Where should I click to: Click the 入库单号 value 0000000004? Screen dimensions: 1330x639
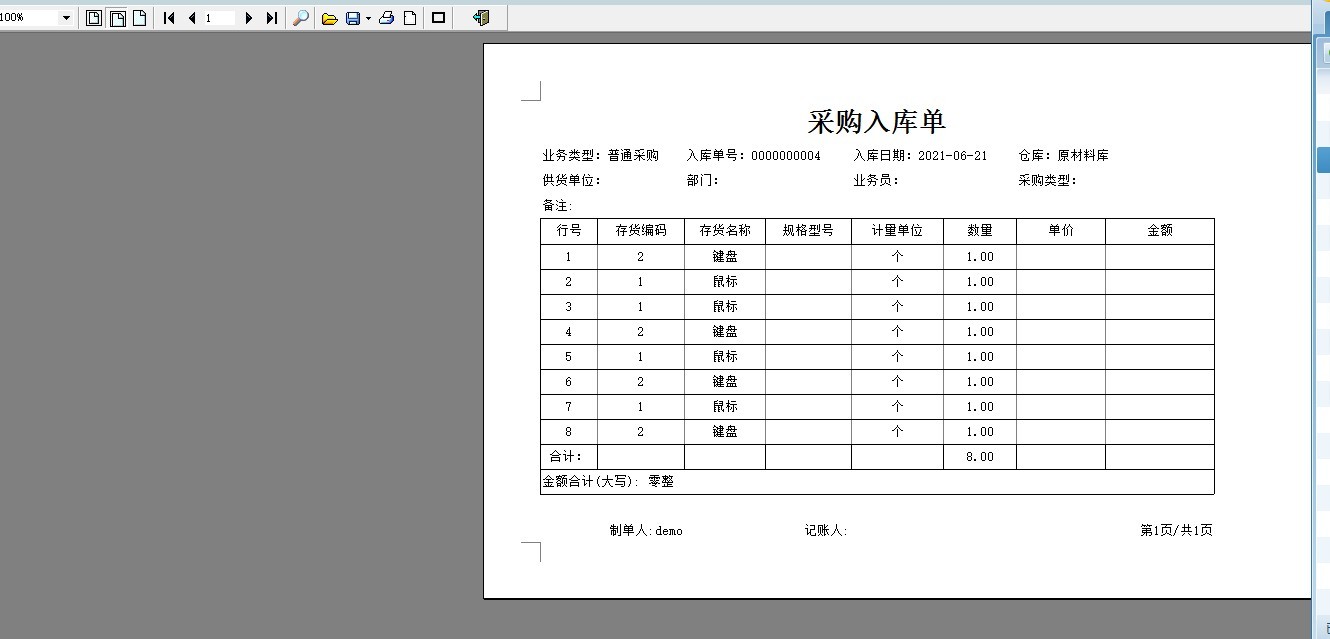(786, 156)
